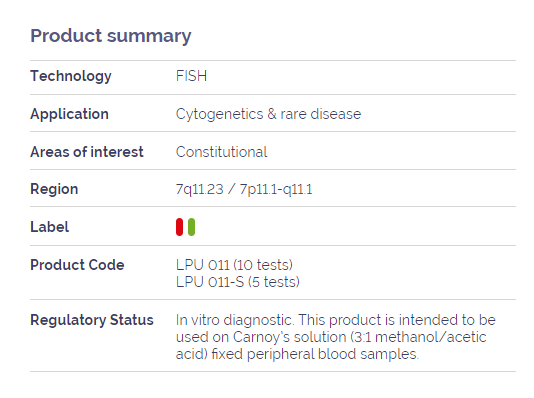The width and height of the screenshot is (534, 398).
Task: Click the fixed peripheral blood samples line
Action: pos(297,354)
